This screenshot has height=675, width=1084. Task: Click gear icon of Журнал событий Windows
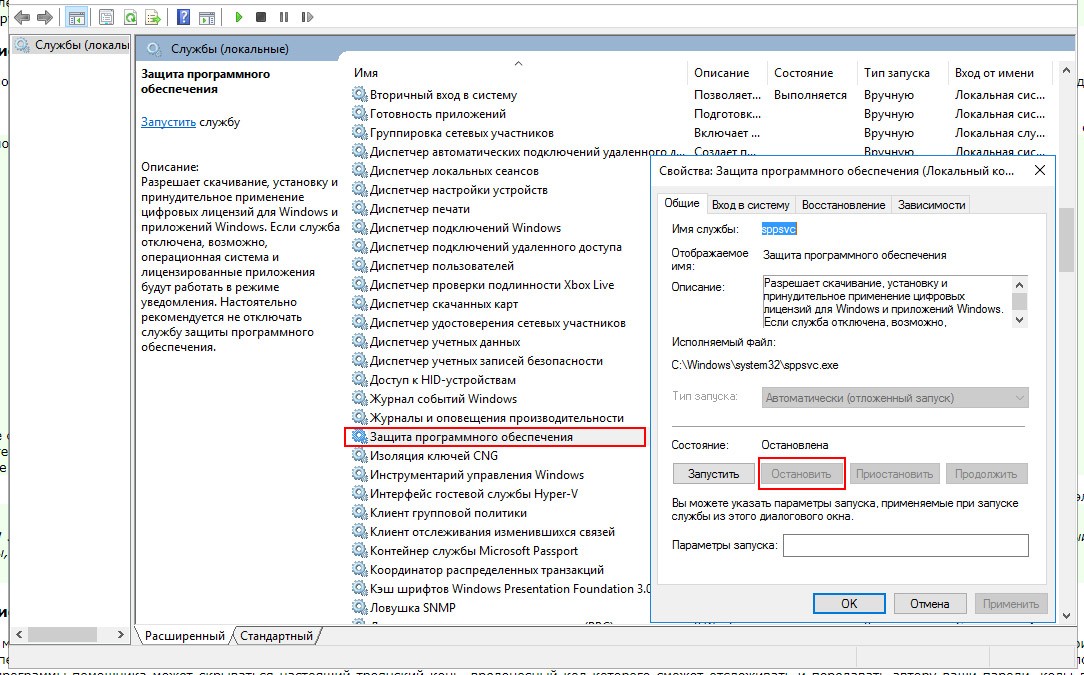click(359, 398)
